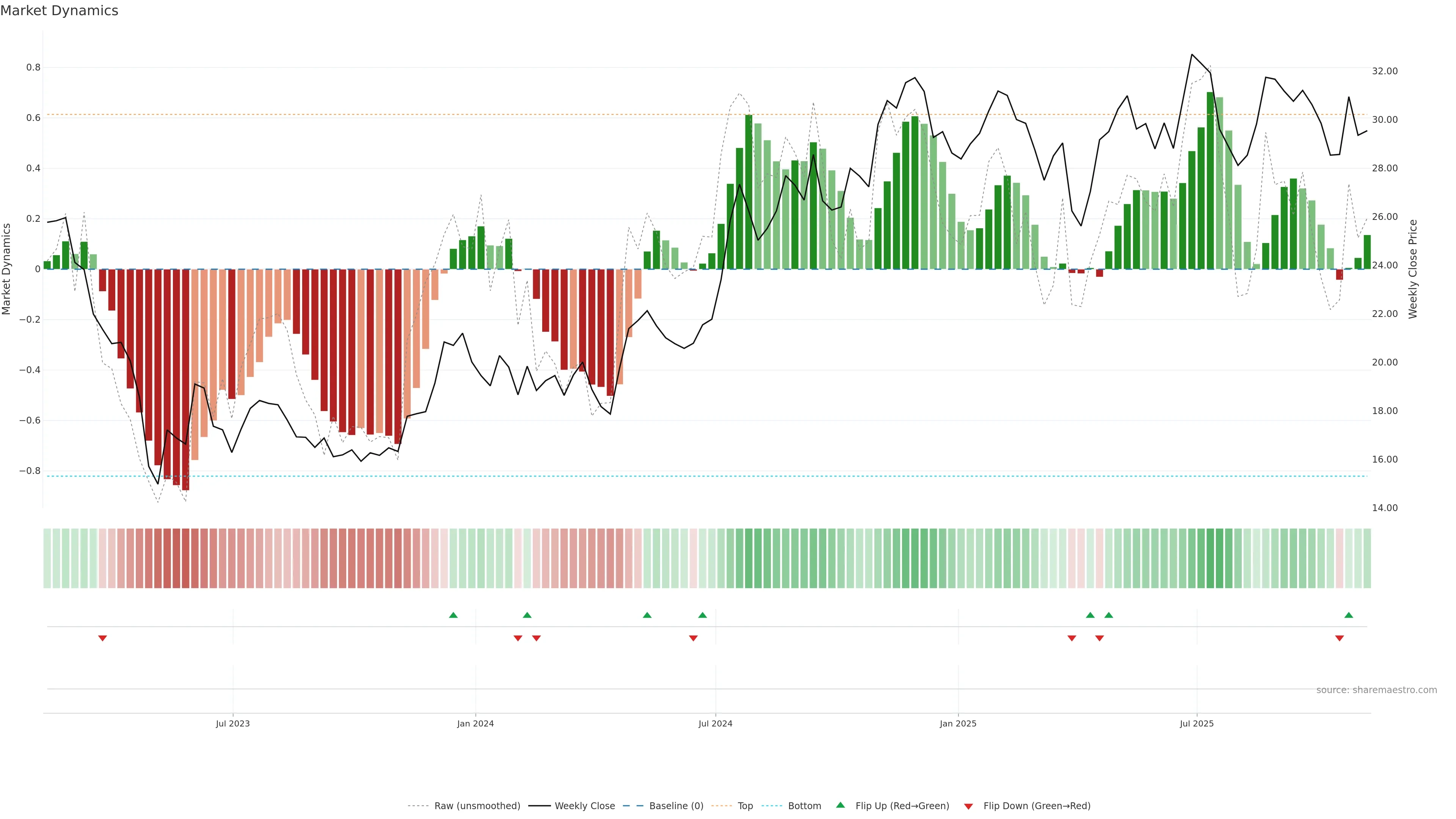Click the latest red flip-down marker after Jul 2025

pyautogui.click(x=1339, y=638)
